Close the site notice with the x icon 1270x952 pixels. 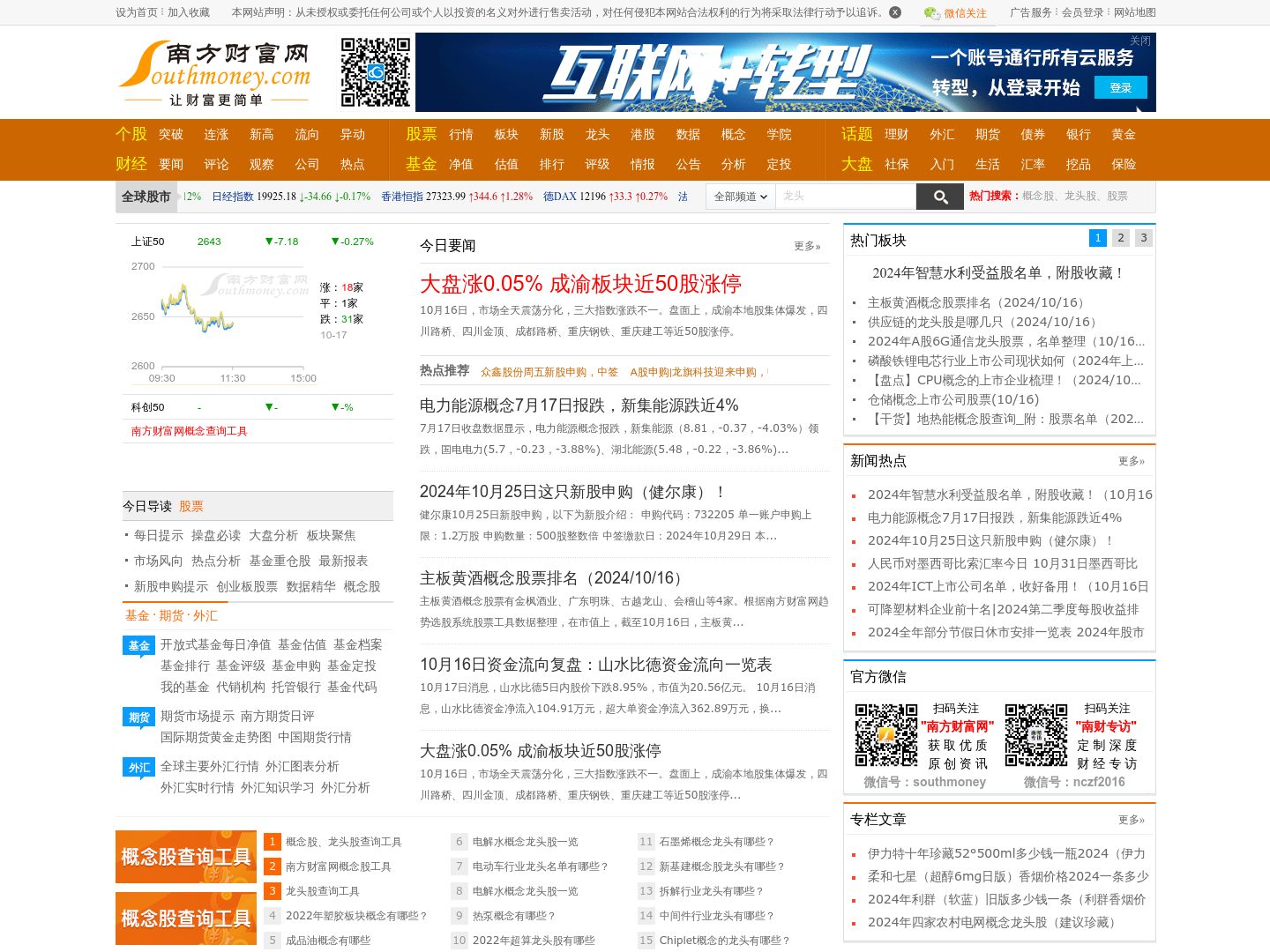tap(895, 12)
